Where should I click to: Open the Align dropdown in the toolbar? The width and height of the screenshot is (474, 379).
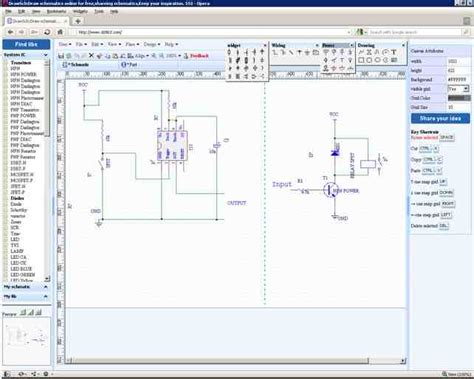coord(142,56)
